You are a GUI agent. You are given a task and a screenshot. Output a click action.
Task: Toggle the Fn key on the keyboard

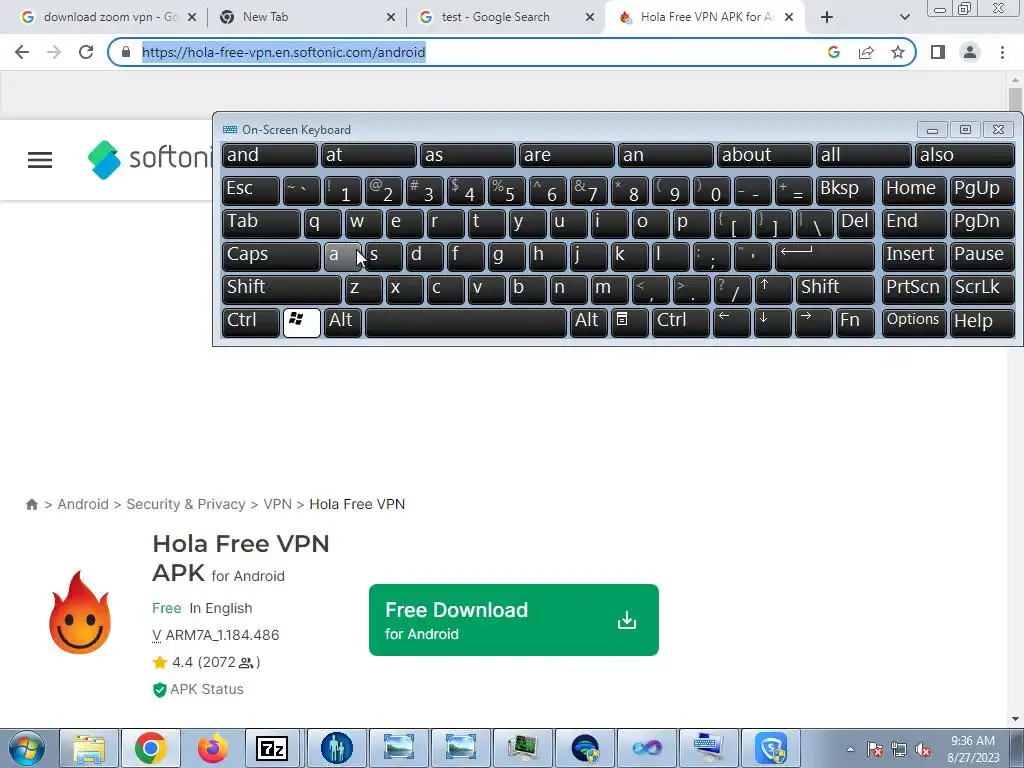coord(855,321)
